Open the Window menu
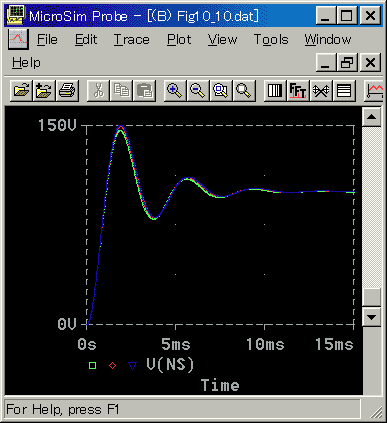 (328, 40)
